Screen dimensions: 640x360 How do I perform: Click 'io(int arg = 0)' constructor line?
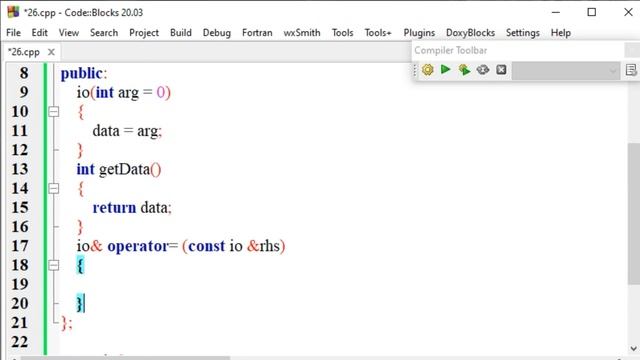pyautogui.click(x=124, y=93)
